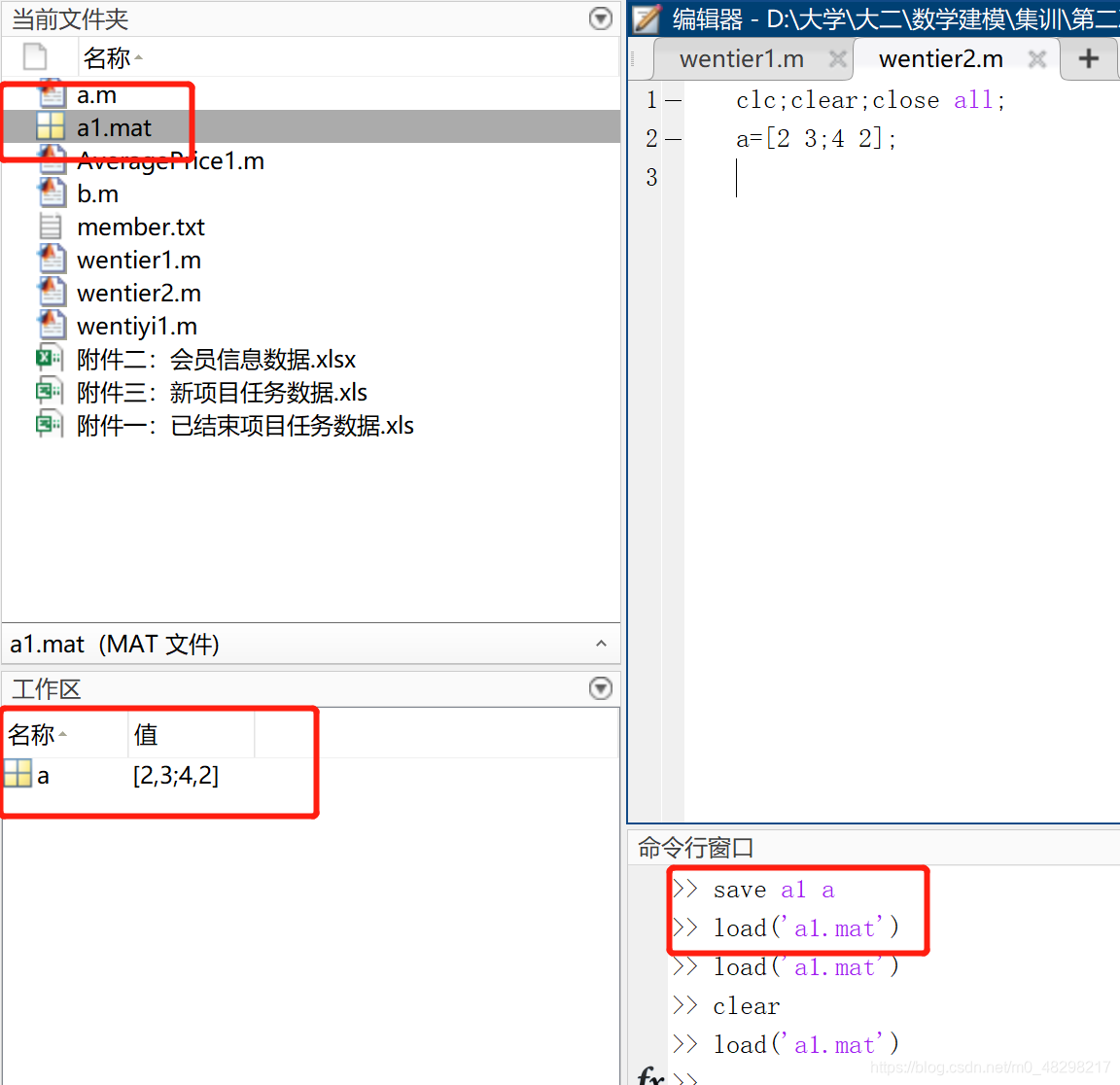Select wentier2.m in the file list
This screenshot has width=1120, height=1085.
(139, 293)
